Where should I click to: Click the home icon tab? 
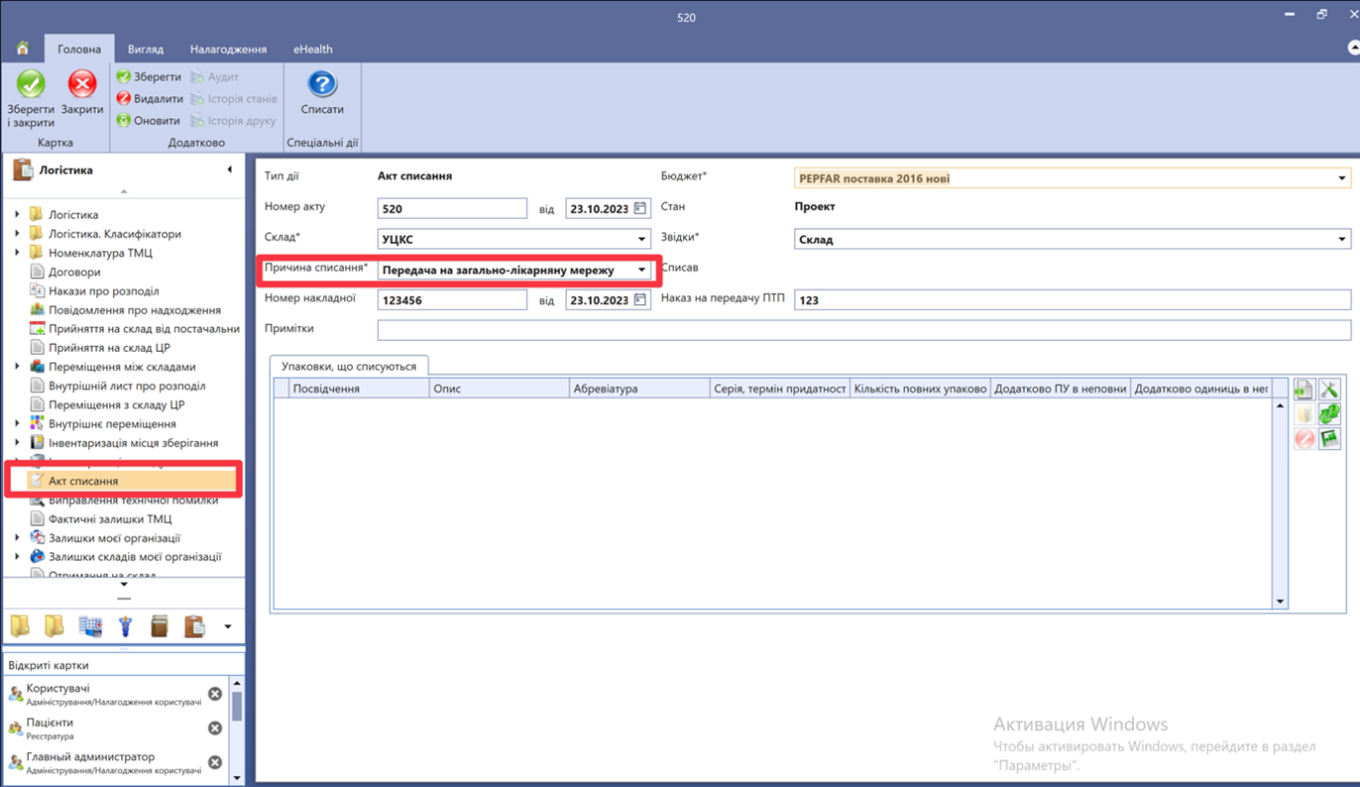(x=22, y=48)
